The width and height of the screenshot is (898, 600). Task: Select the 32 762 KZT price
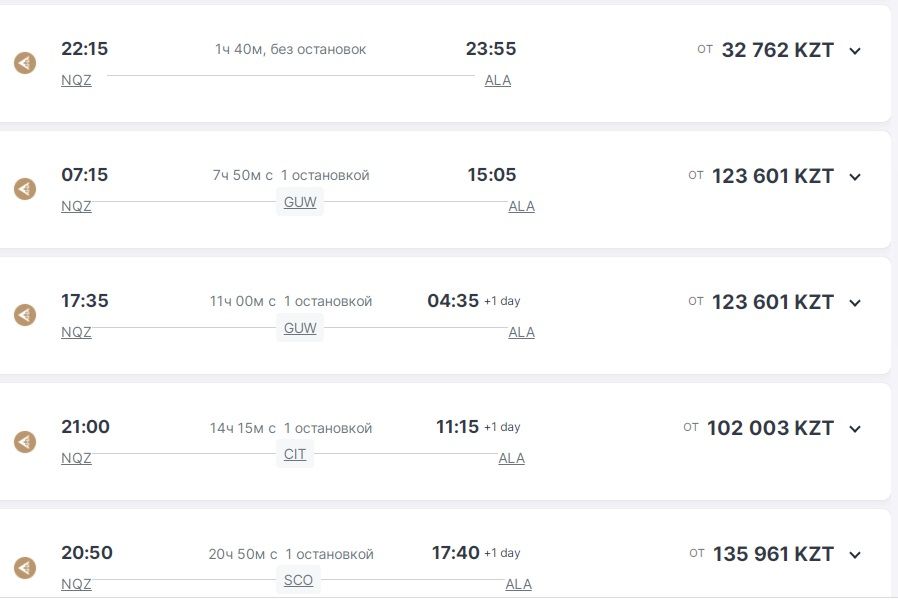pos(777,50)
